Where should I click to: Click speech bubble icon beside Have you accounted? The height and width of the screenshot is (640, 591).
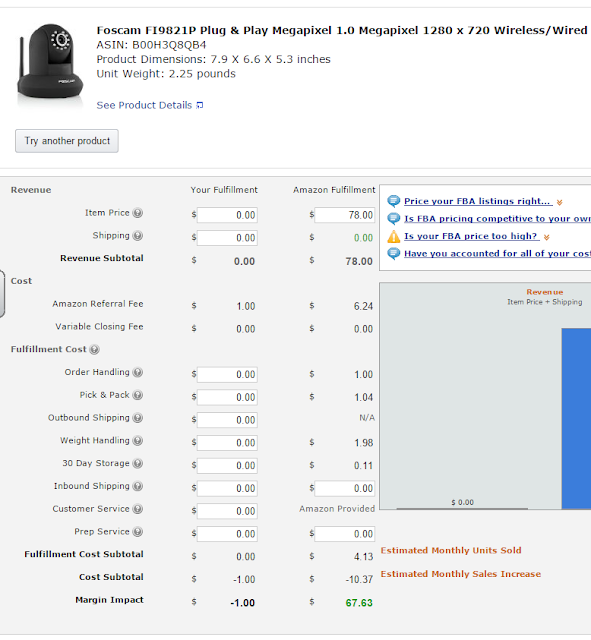[x=393, y=254]
